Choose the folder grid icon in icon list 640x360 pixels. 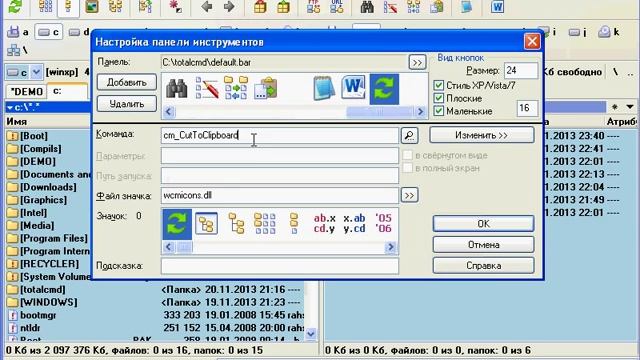click(x=265, y=224)
